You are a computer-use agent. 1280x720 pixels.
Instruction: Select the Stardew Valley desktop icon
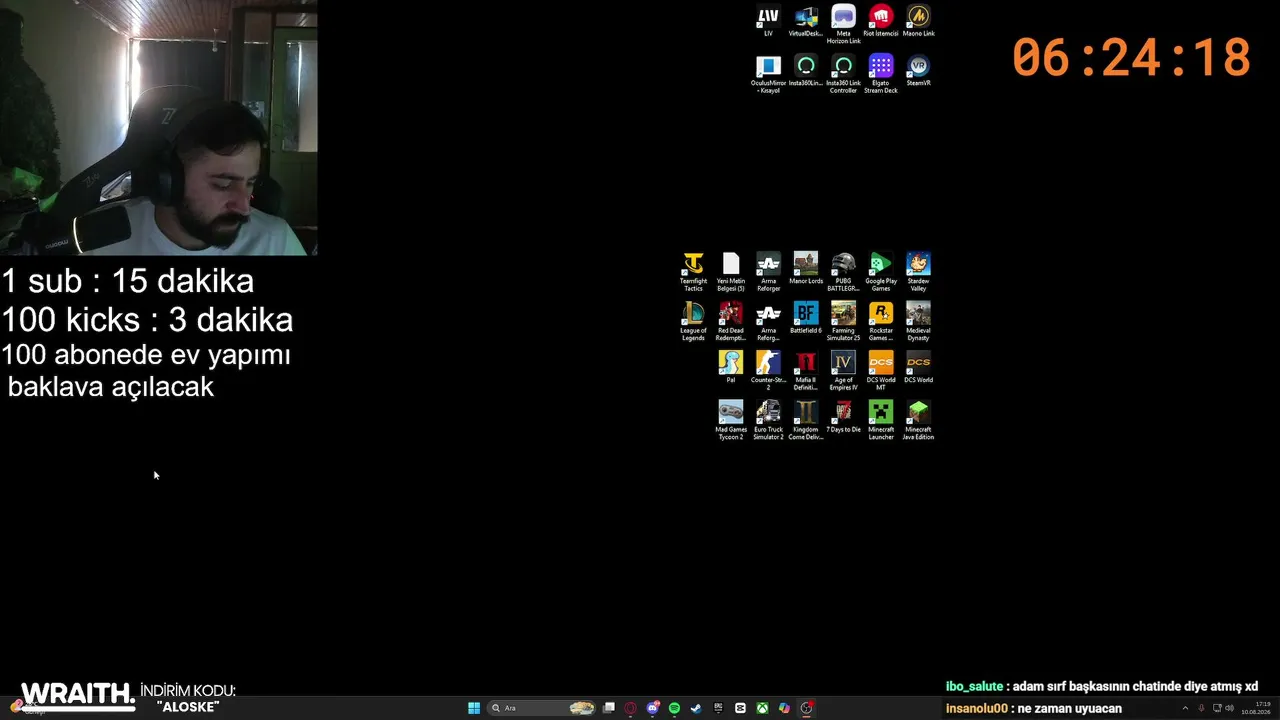(x=918, y=272)
